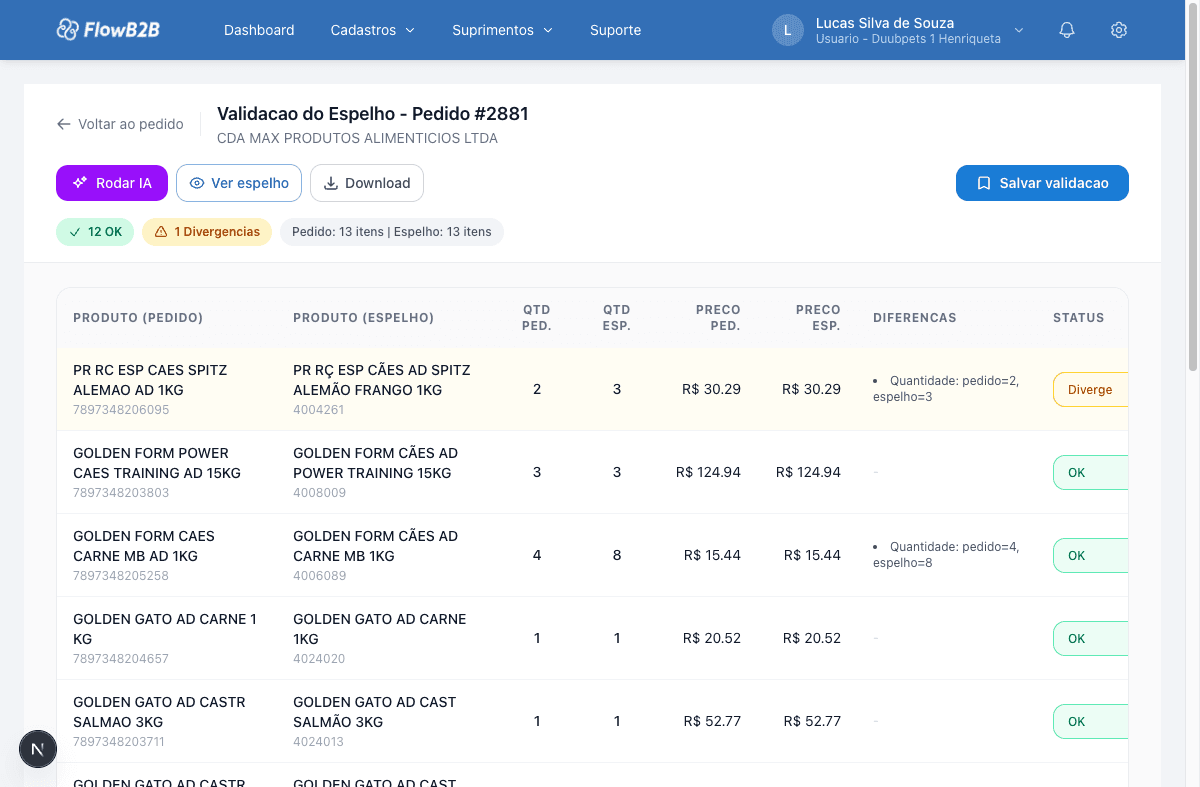Click Ver espelho button
This screenshot has width=1200, height=787.
point(239,183)
